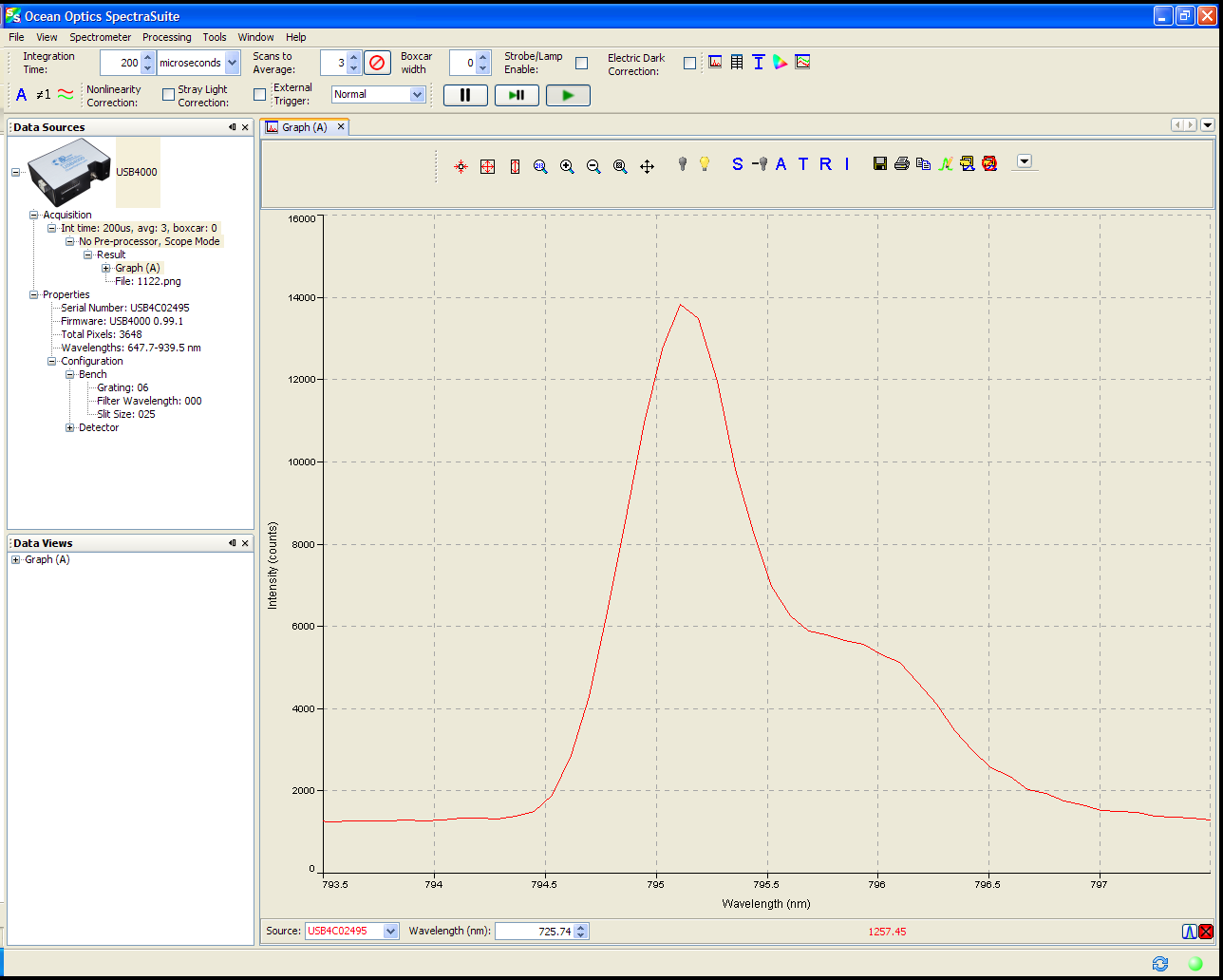The image size is (1223, 980).
Task: Click the Integration Time value field
Action: click(x=121, y=63)
